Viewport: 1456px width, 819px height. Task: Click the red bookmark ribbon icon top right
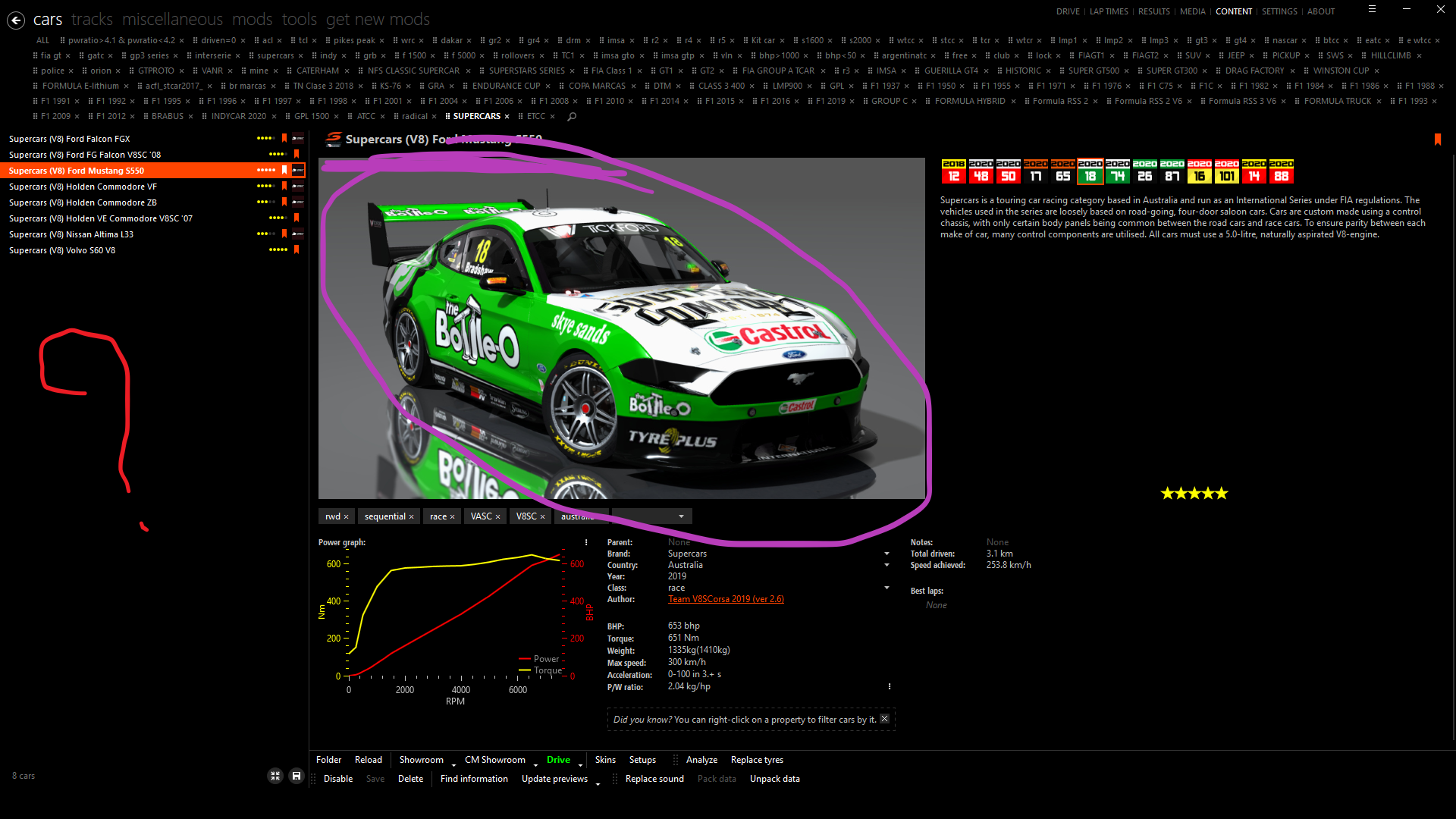(x=1438, y=140)
